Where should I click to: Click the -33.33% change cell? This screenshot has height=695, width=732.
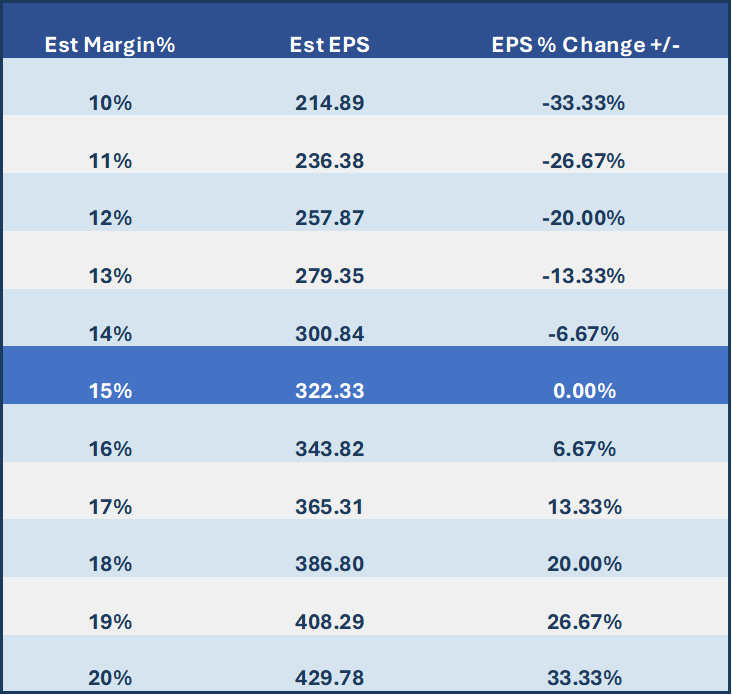586,103
